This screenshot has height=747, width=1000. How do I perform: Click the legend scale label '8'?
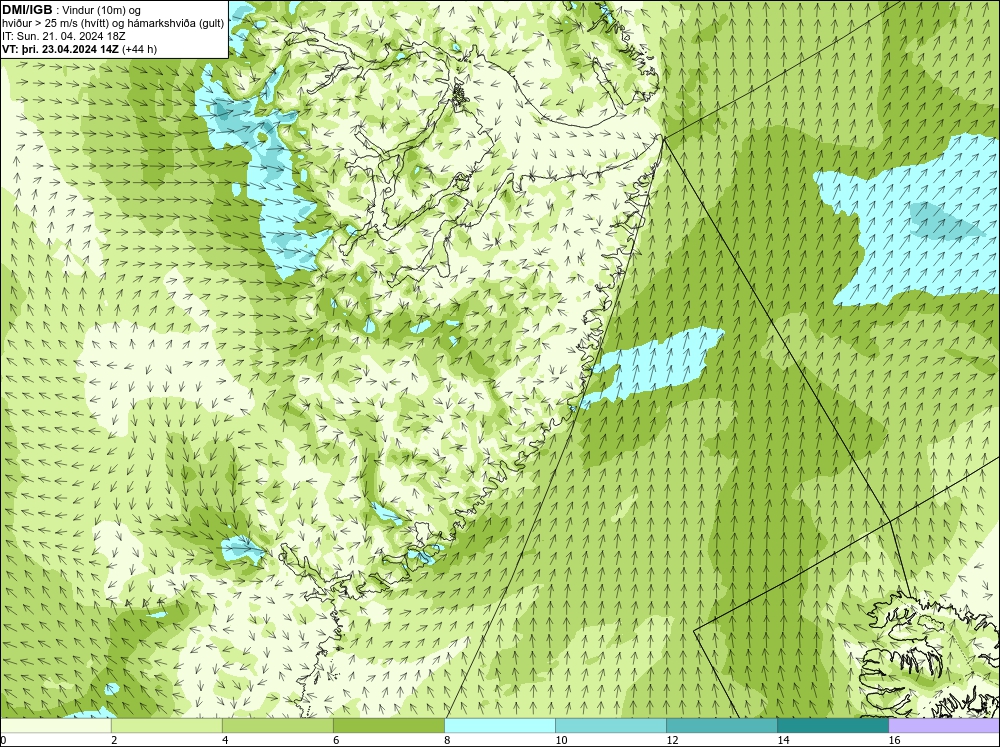pyautogui.click(x=447, y=740)
